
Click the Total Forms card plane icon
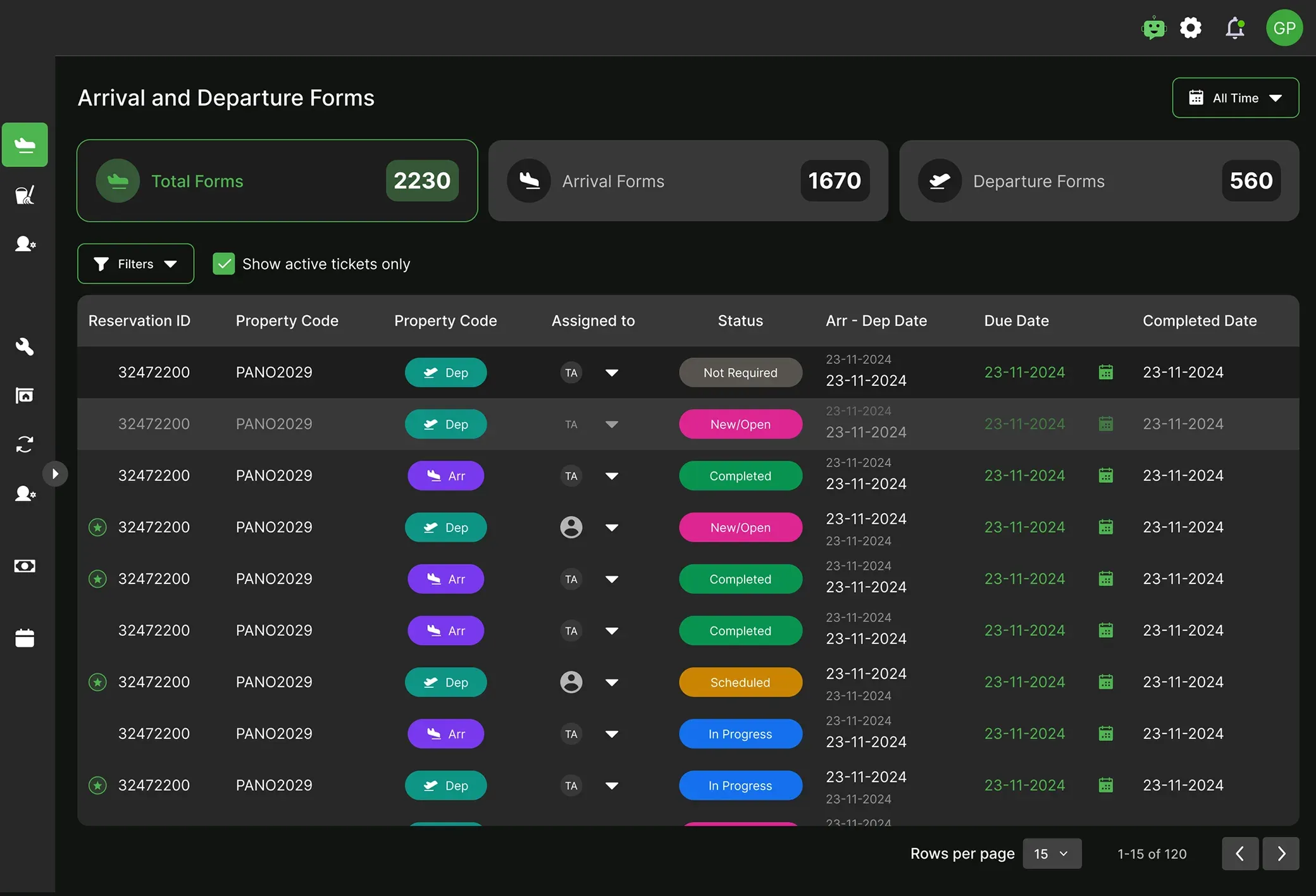click(118, 181)
